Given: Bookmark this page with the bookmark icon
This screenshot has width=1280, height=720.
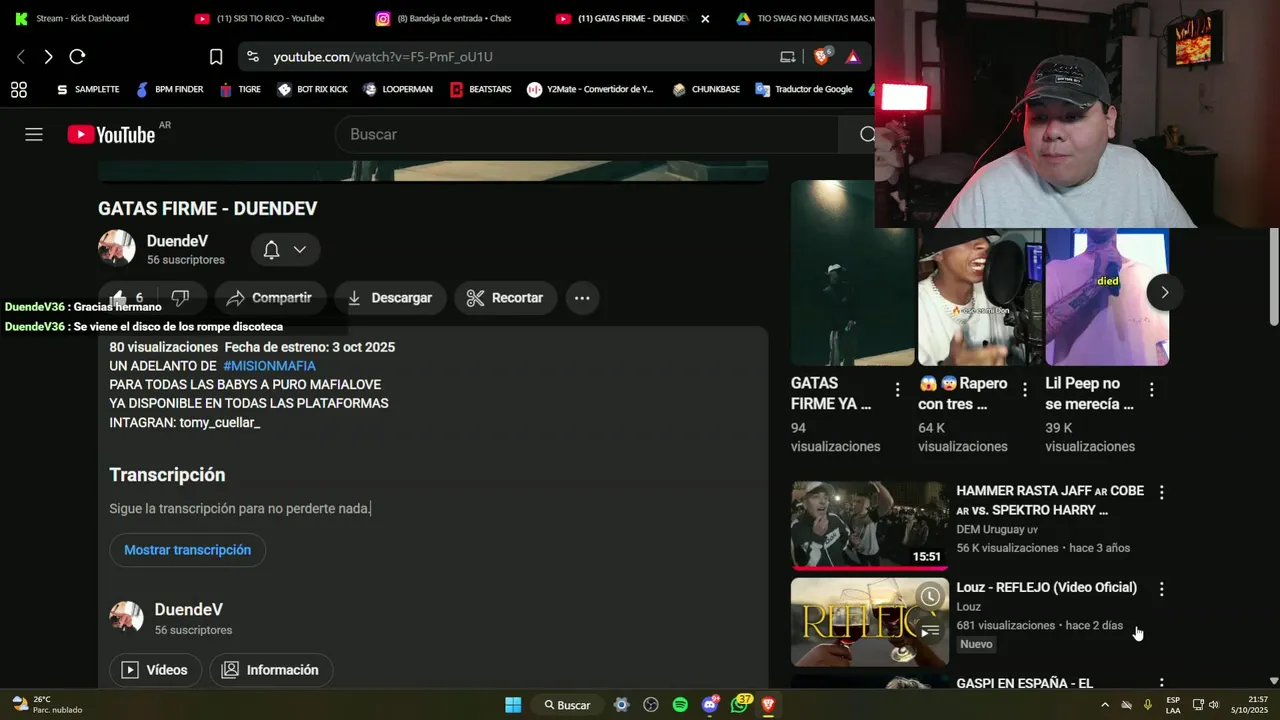Looking at the screenshot, I should 216,57.
